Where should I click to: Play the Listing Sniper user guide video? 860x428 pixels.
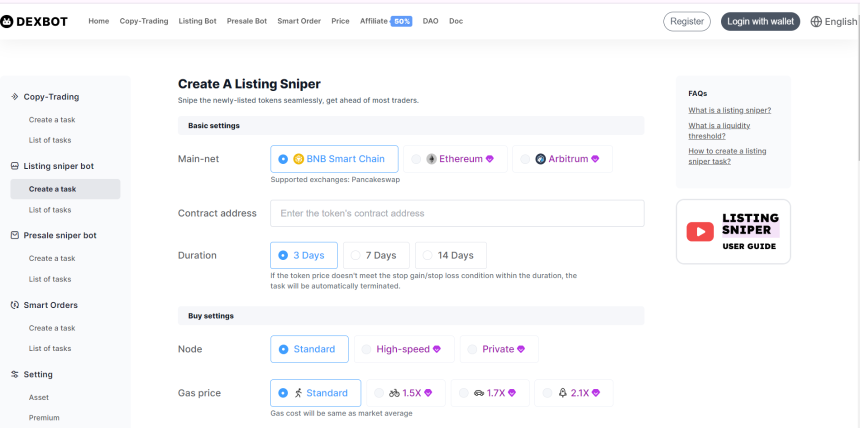[700, 232]
